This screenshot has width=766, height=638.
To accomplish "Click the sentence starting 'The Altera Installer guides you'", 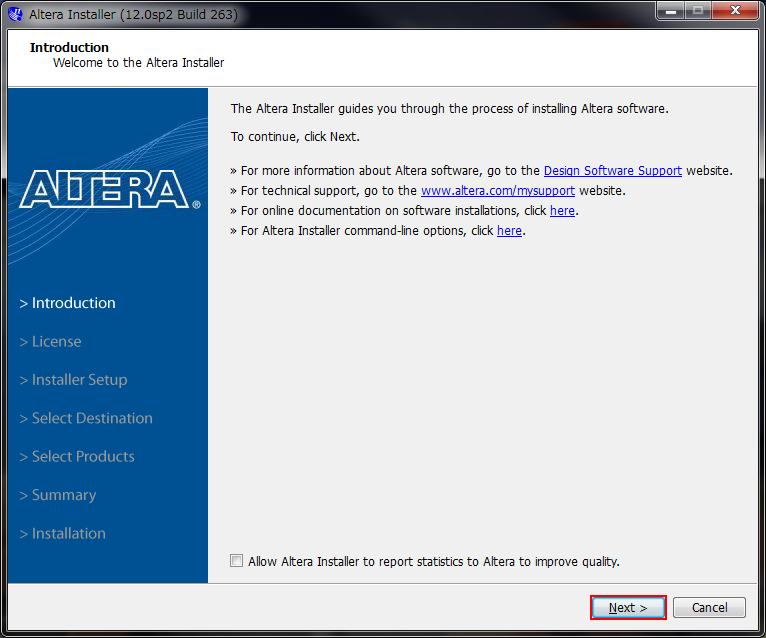I will 449,108.
